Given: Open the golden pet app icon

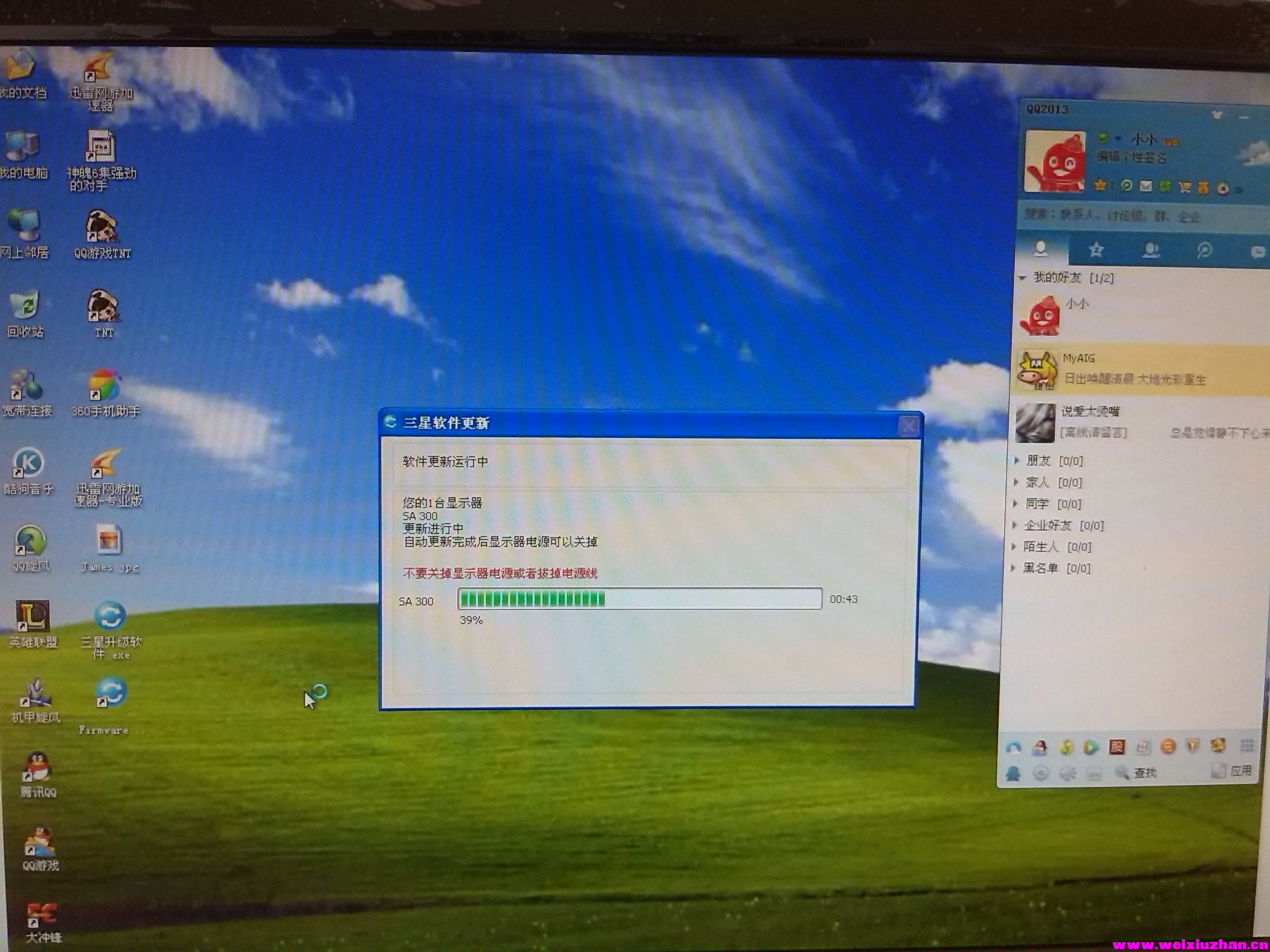Looking at the screenshot, I should pyautogui.click(x=1219, y=745).
